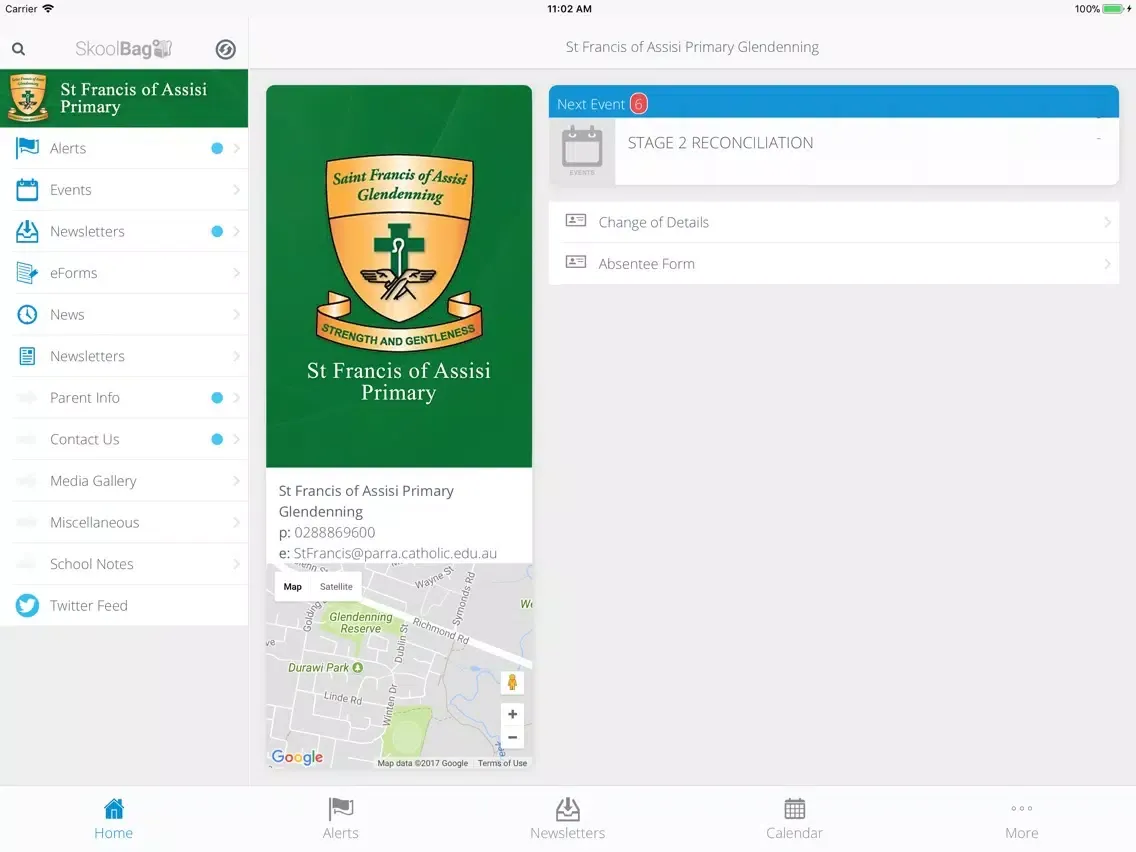Expand the eForms row chevron
Image resolution: width=1136 pixels, height=852 pixels.
236,273
